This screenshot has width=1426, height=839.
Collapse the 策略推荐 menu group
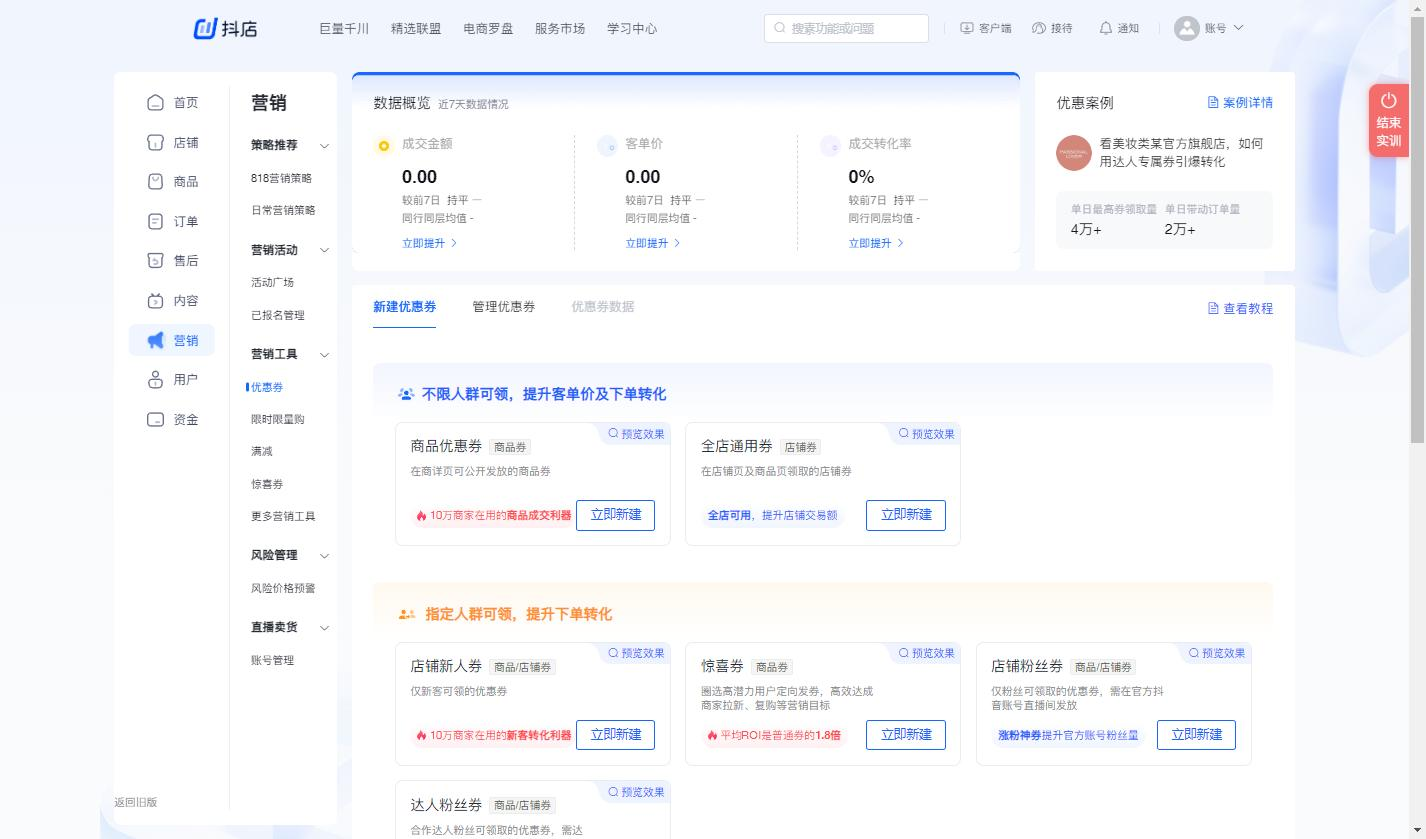[x=324, y=146]
